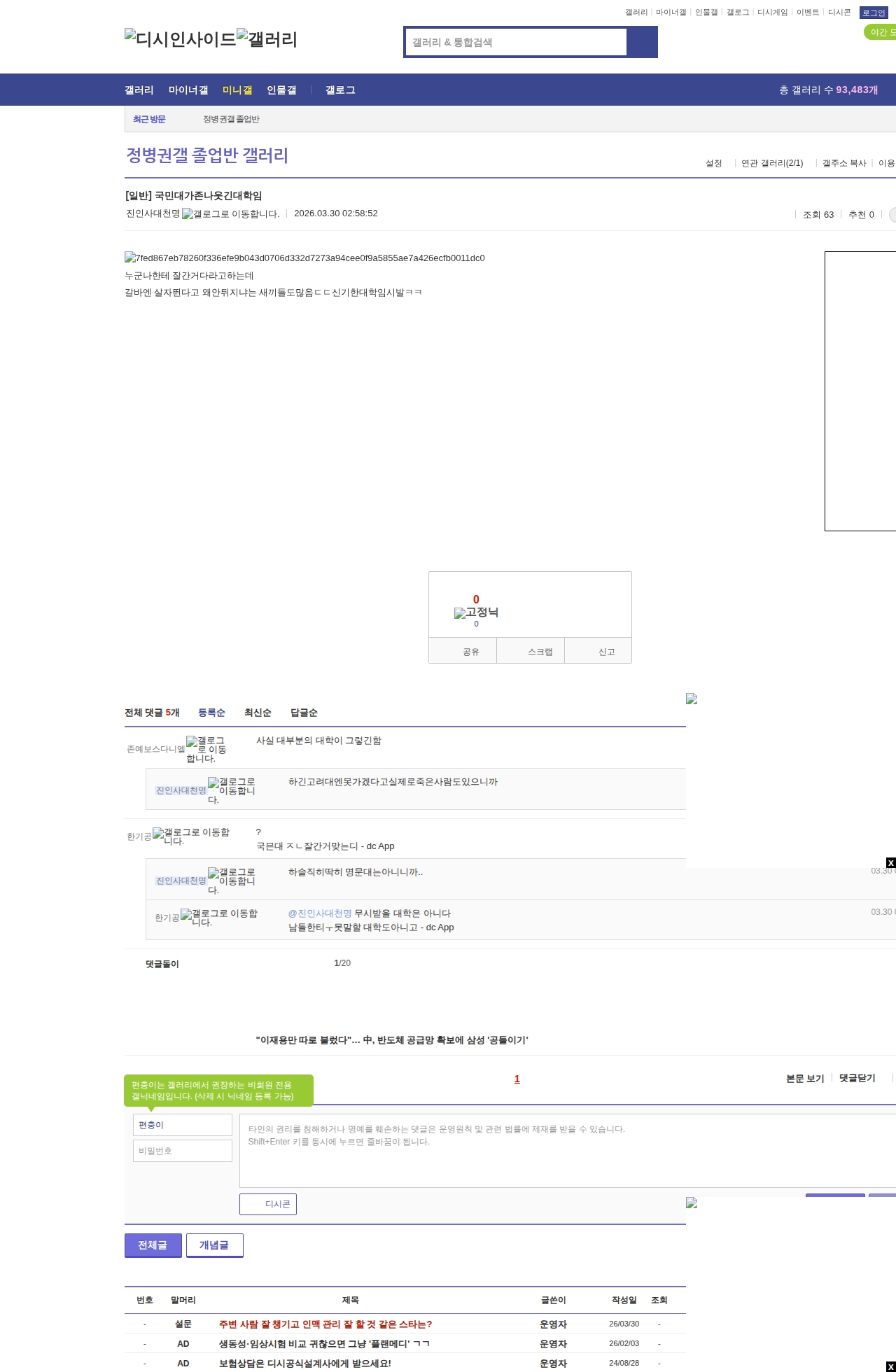Focus the 갤러리 & 통합검색 search field
Image resolution: width=896 pixels, height=1372 pixels.
517,42
